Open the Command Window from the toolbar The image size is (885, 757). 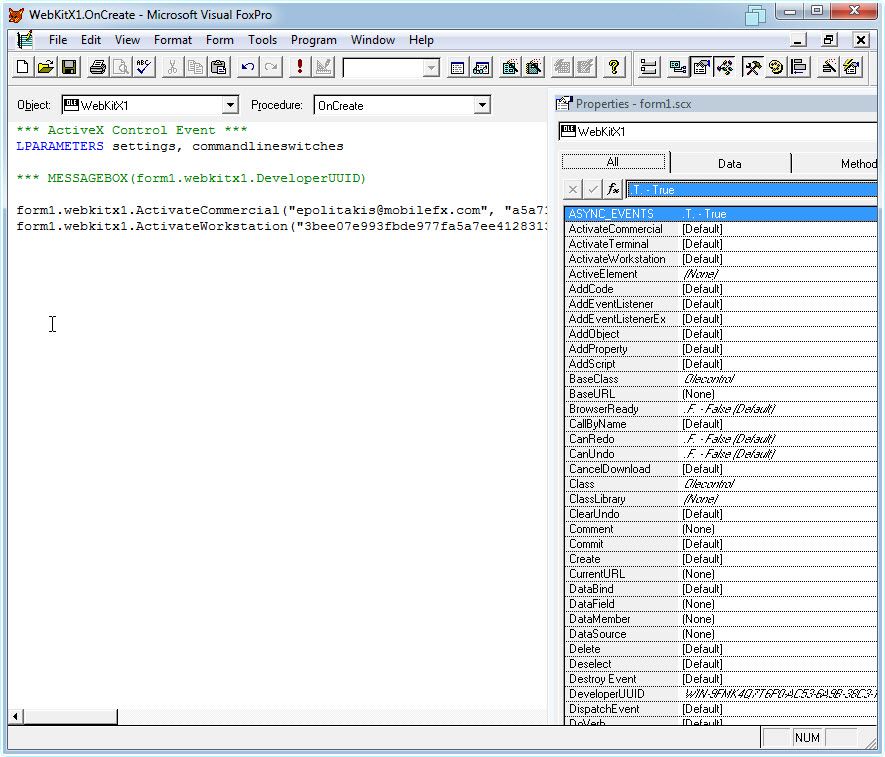pyautogui.click(x=458, y=67)
